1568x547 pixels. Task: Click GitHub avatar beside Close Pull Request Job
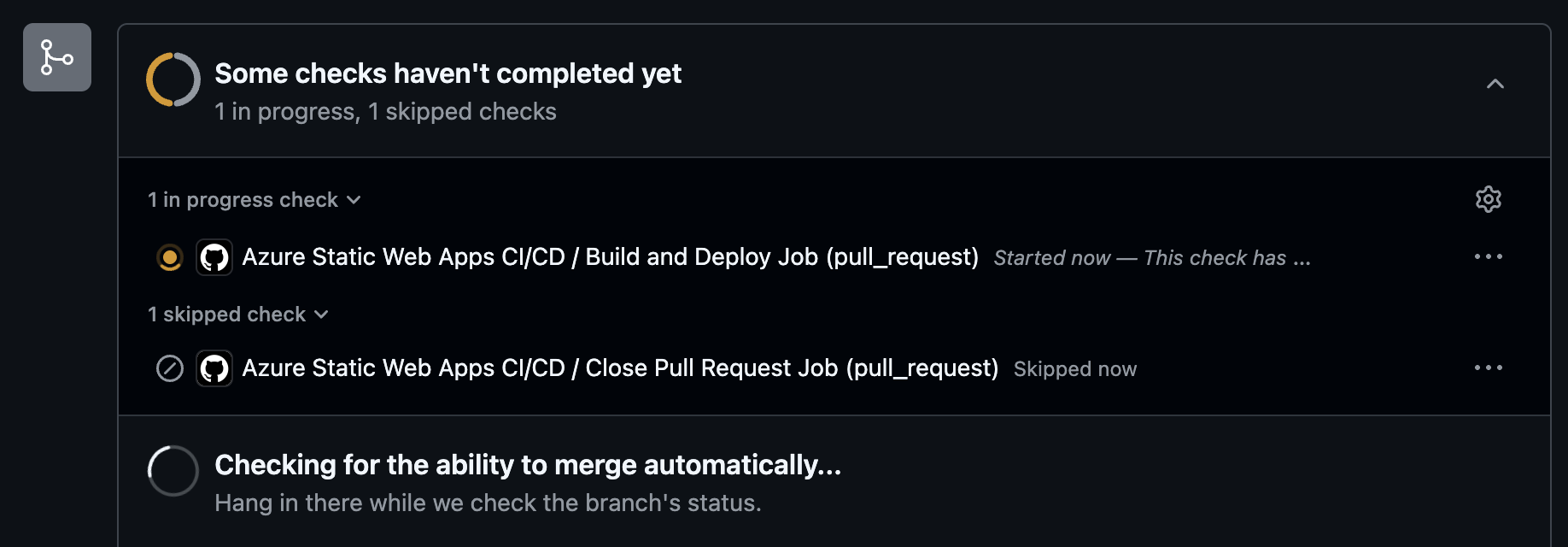[214, 368]
